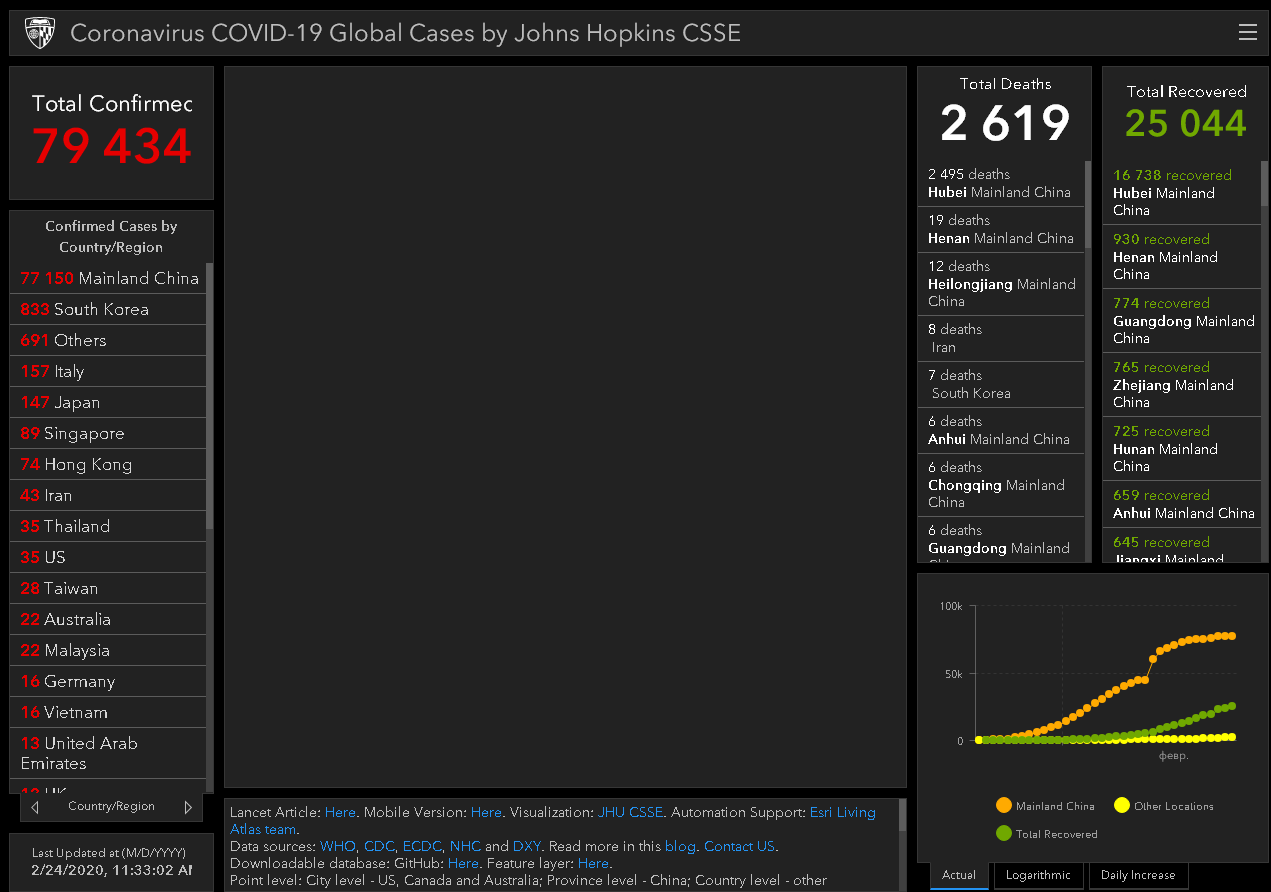Image resolution: width=1271 pixels, height=892 pixels.
Task: Select the '35 US' row
Action: 108,557
